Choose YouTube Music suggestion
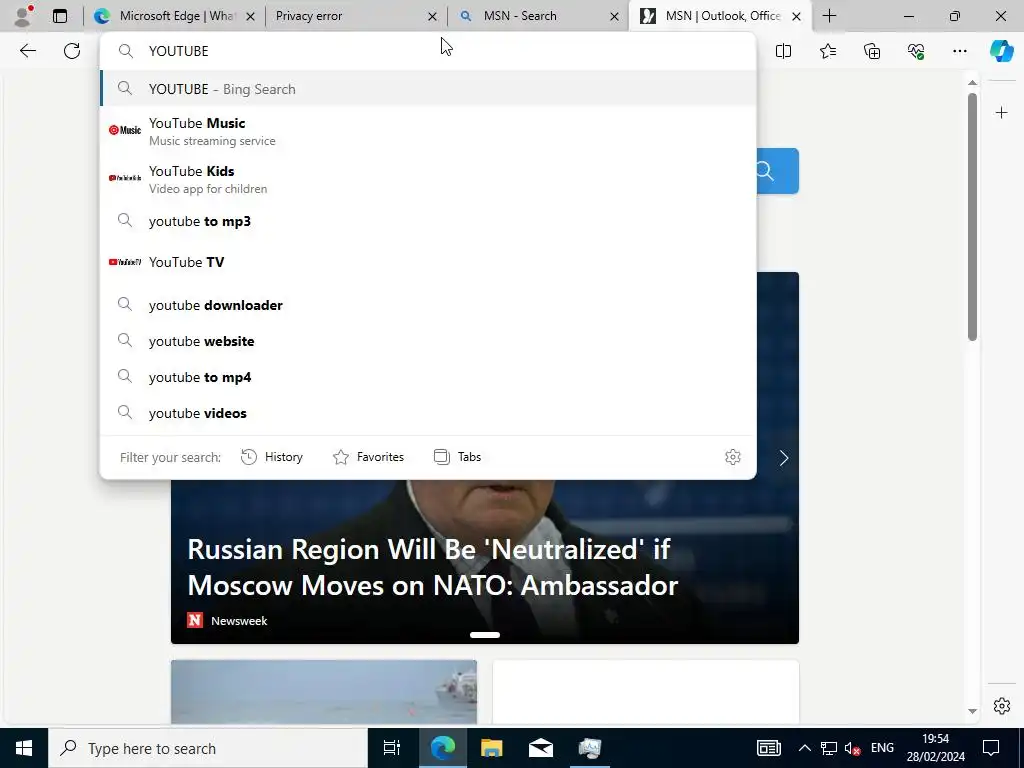This screenshot has height=768, width=1024. click(428, 131)
